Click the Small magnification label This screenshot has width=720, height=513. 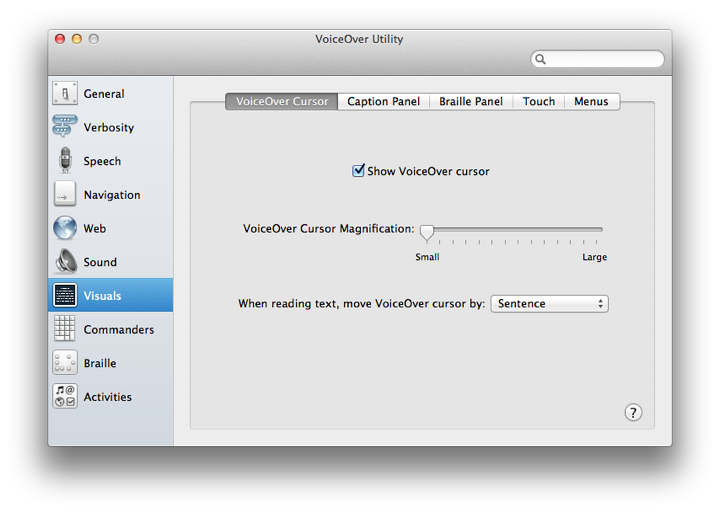[427, 257]
